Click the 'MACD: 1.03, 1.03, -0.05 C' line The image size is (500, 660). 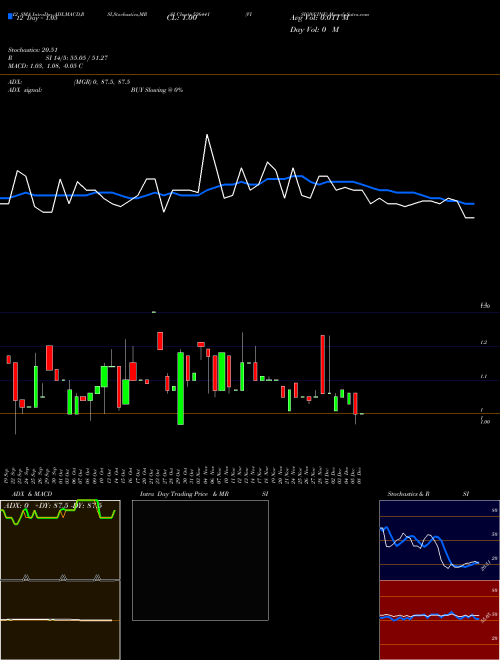[x=45, y=66]
